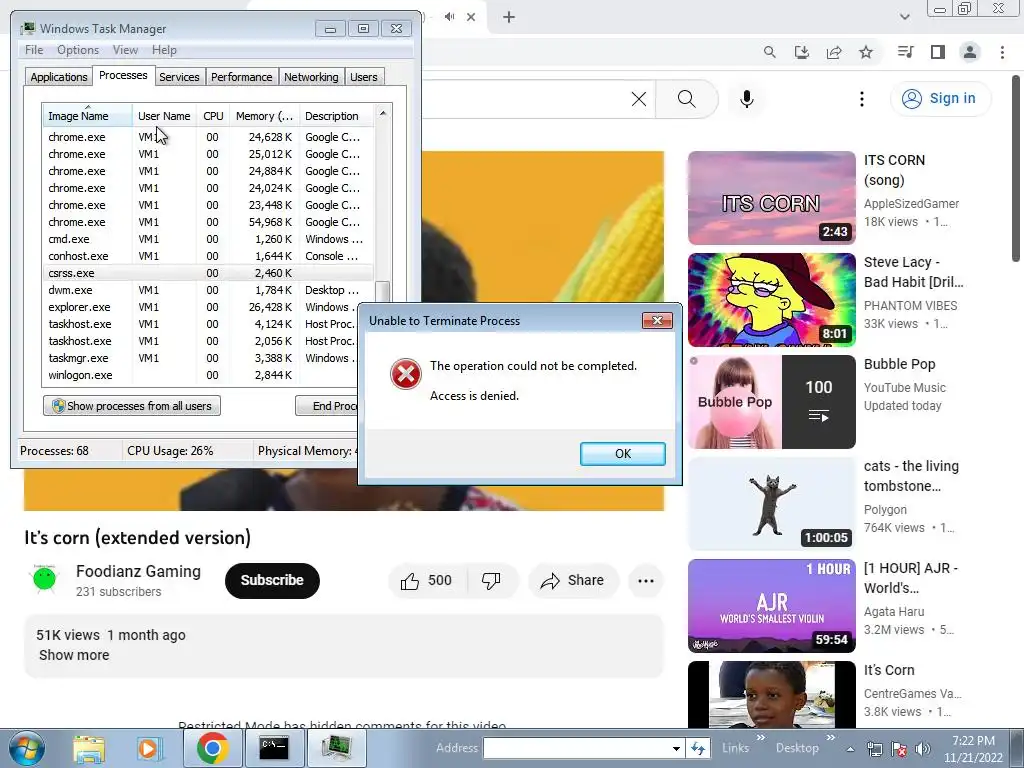Screen dimensions: 1024x768
Task: Expand the taskbar Address dropdown arrow
Action: 676,748
